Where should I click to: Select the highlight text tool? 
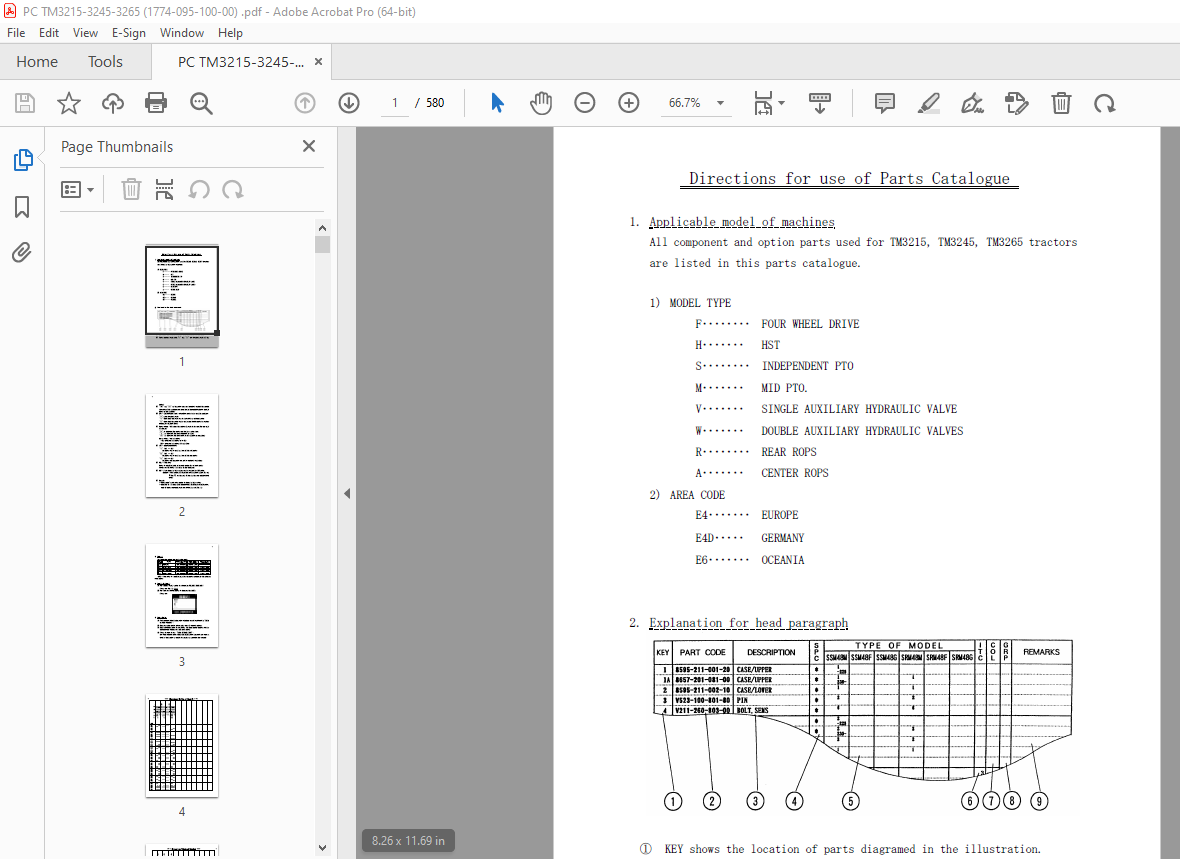(929, 103)
